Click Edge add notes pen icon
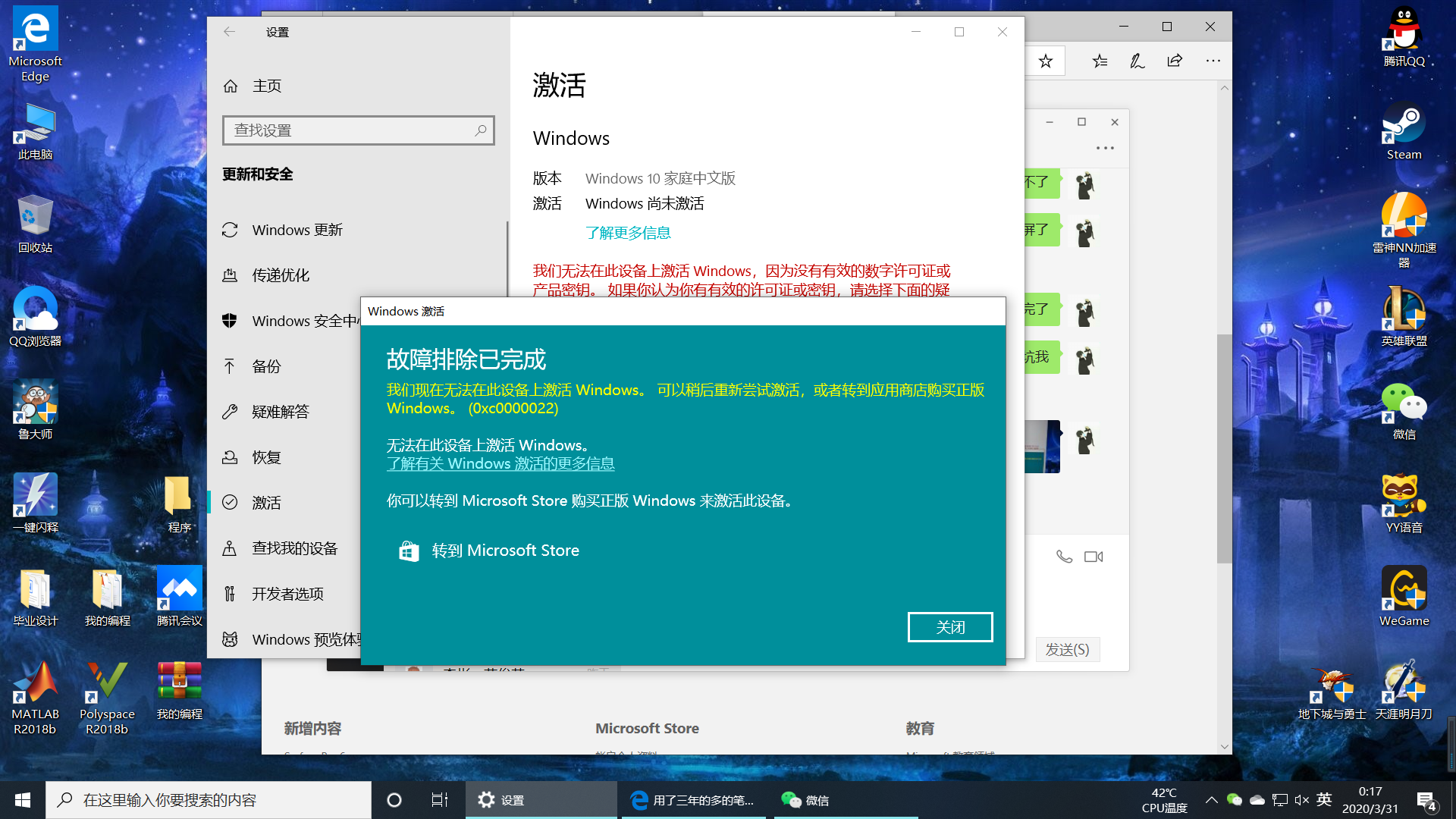Screen dimensions: 1456x819 pos(1137,61)
